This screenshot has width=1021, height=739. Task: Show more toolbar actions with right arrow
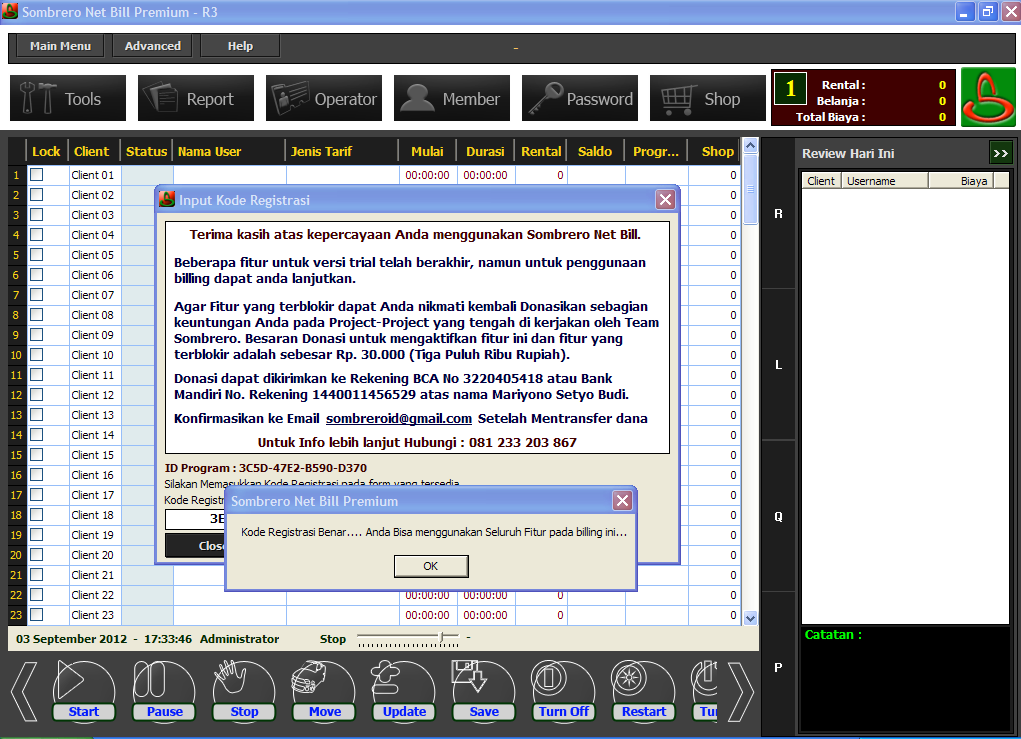point(741,691)
